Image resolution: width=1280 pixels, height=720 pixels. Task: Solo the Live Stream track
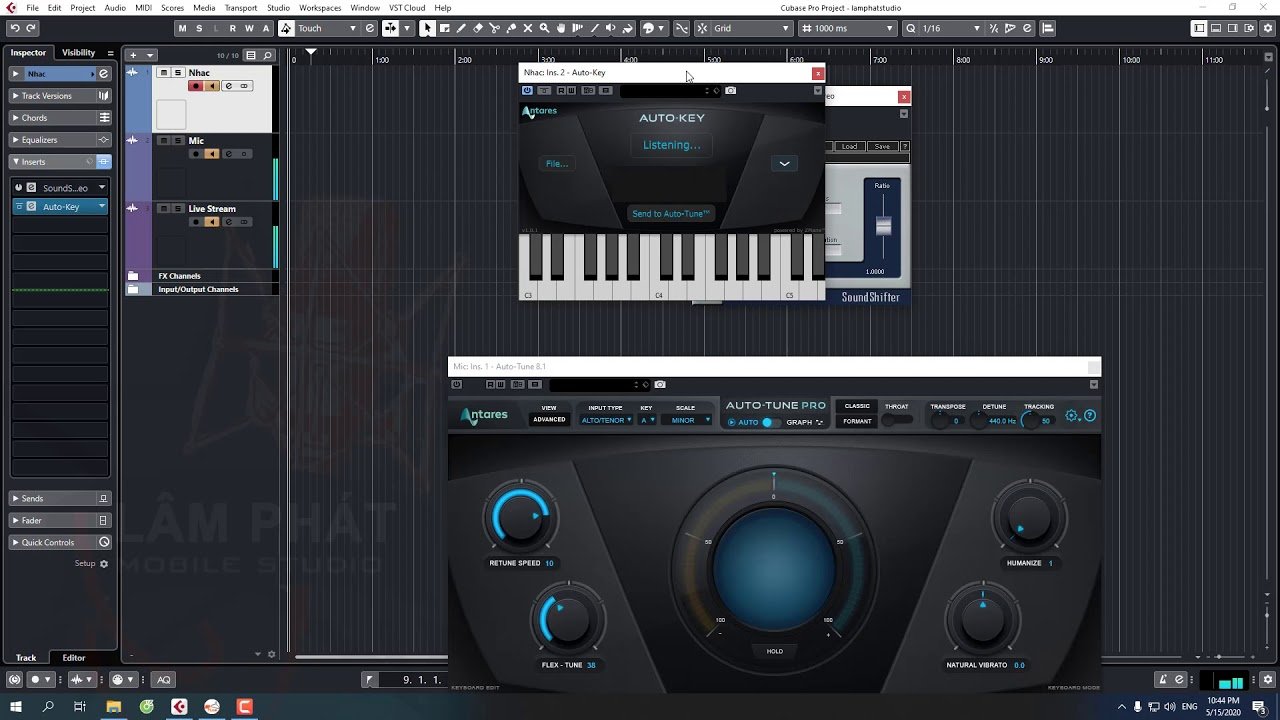pyautogui.click(x=177, y=208)
